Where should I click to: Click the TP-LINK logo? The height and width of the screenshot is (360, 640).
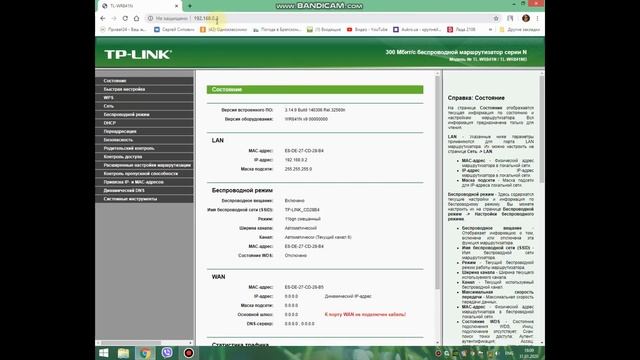click(138, 54)
